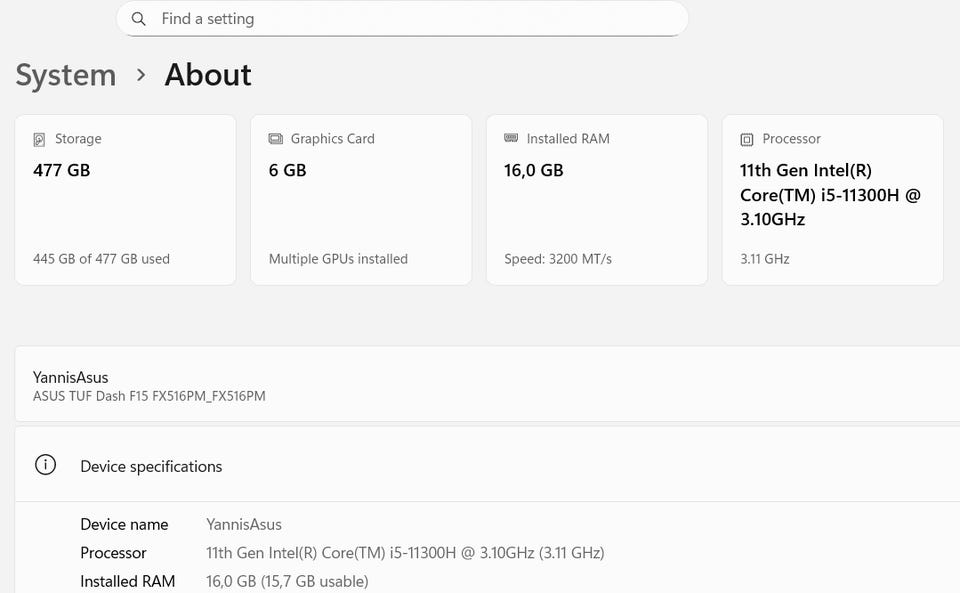Screen dimensions: 960x593
Task: Go back to System breadcrumb
Action: pyautogui.click(x=66, y=75)
